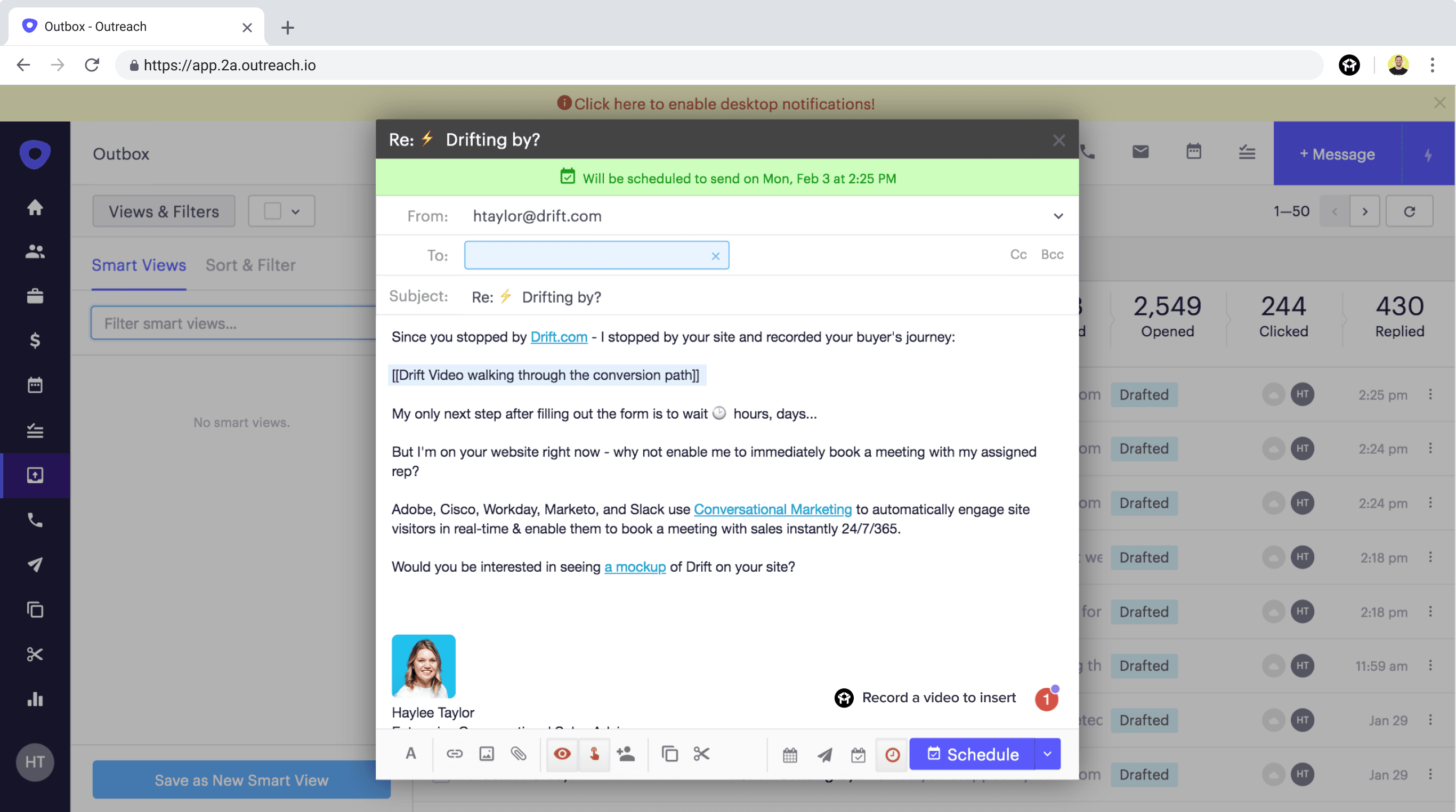The height and width of the screenshot is (812, 1456).
Task: Open the Prospects people icon in sidebar
Action: 35,251
